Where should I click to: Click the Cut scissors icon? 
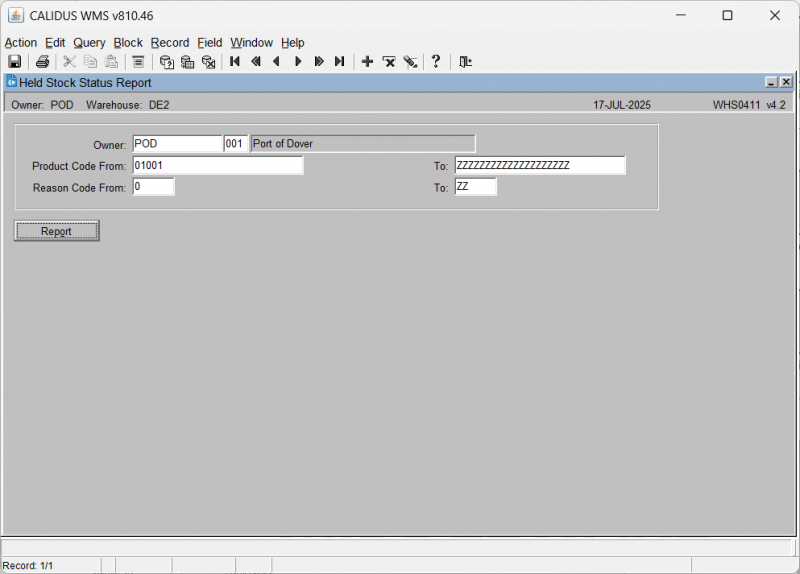[69, 62]
